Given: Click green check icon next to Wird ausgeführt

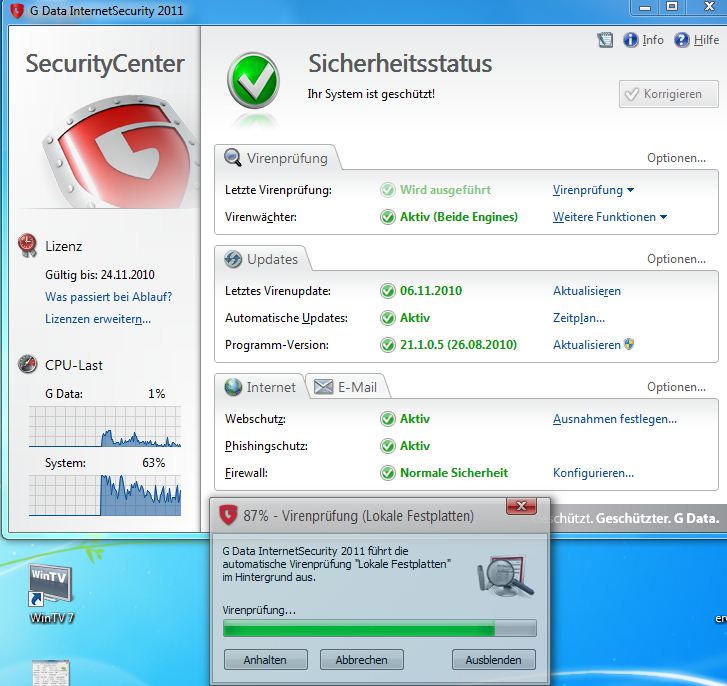Looking at the screenshot, I should (388, 190).
